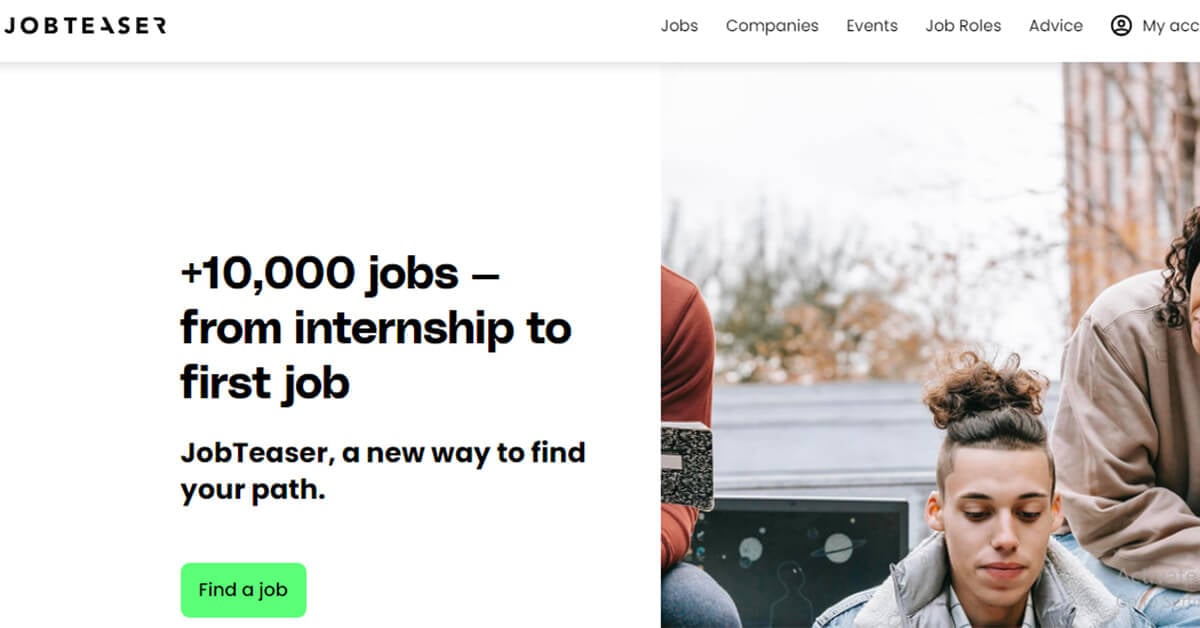Click the notebook held in hand

pos(687,466)
